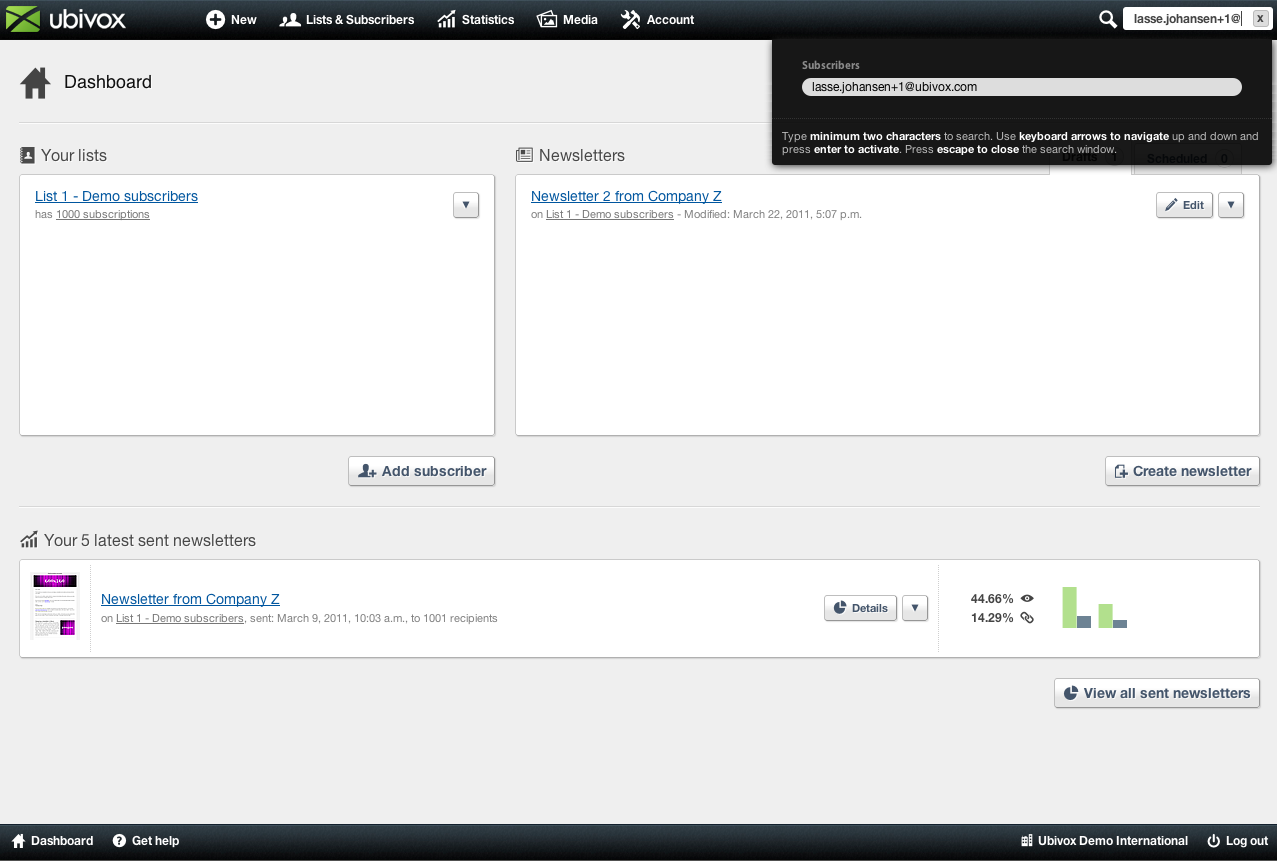Open Lists & Subscribers menu

[x=347, y=19]
